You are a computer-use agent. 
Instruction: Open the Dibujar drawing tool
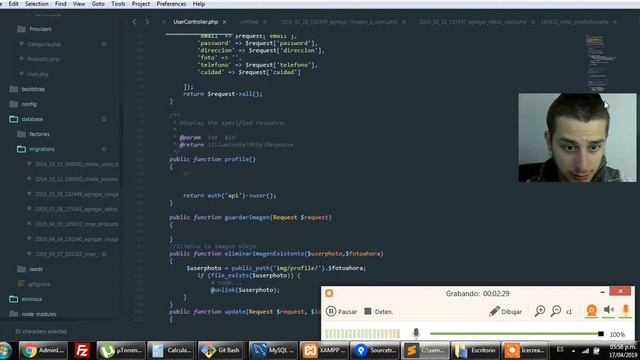tap(505, 311)
